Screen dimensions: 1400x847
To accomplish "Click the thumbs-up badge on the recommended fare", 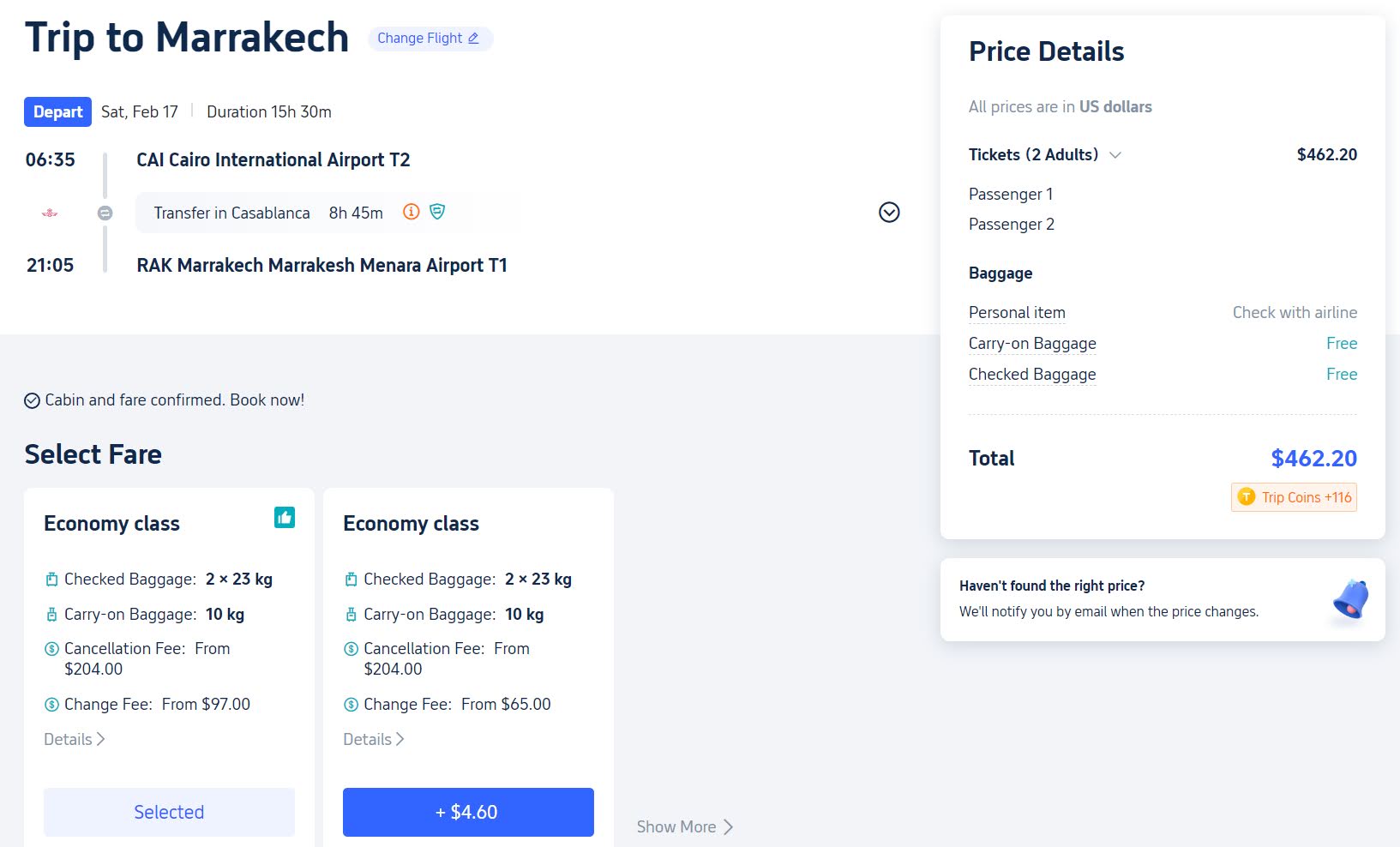I will pyautogui.click(x=283, y=517).
